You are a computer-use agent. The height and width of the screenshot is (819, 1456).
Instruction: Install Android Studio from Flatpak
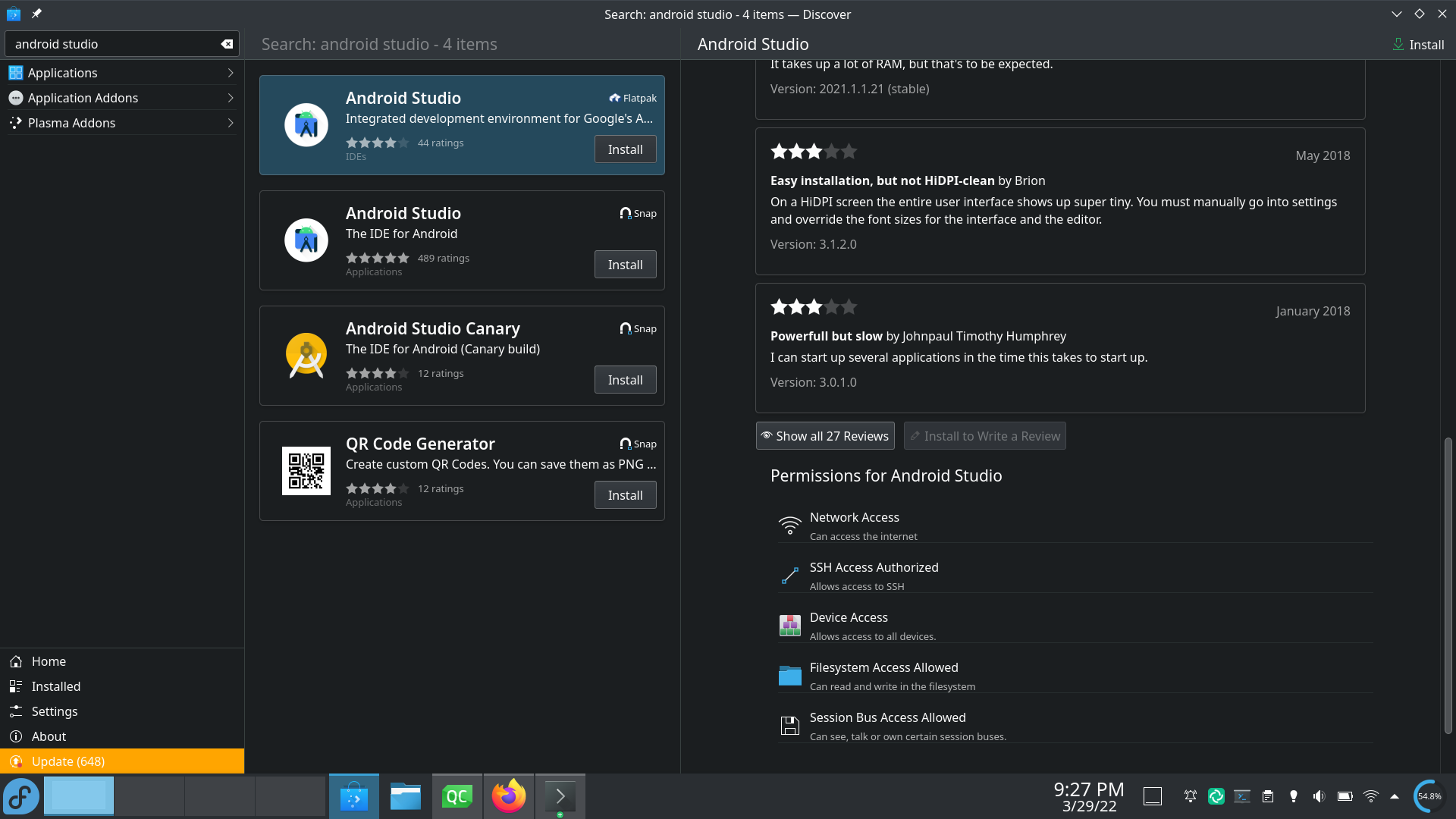[x=625, y=149]
